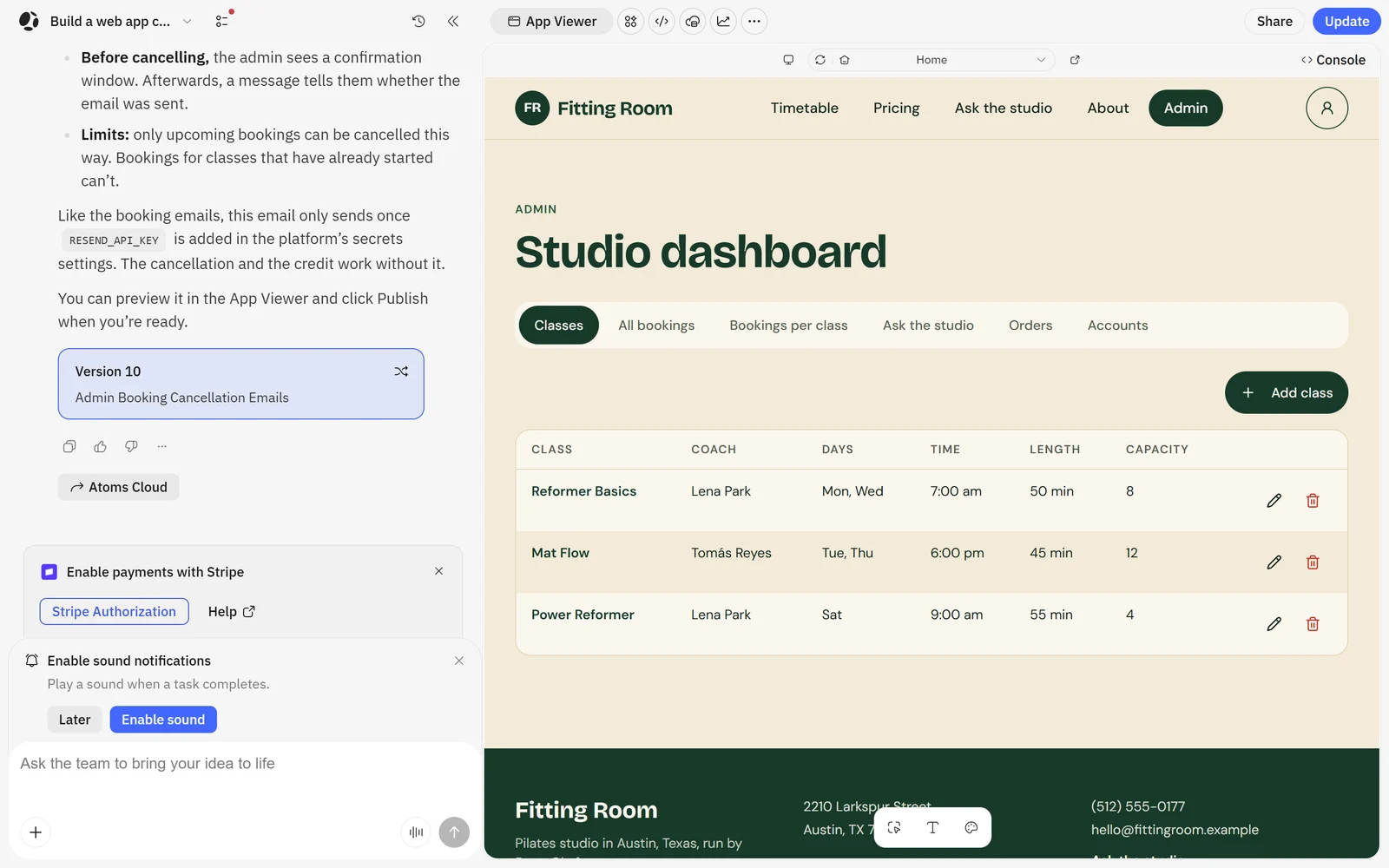This screenshot has height=868, width=1389.
Task: Click Enable sound button
Action: point(163,720)
